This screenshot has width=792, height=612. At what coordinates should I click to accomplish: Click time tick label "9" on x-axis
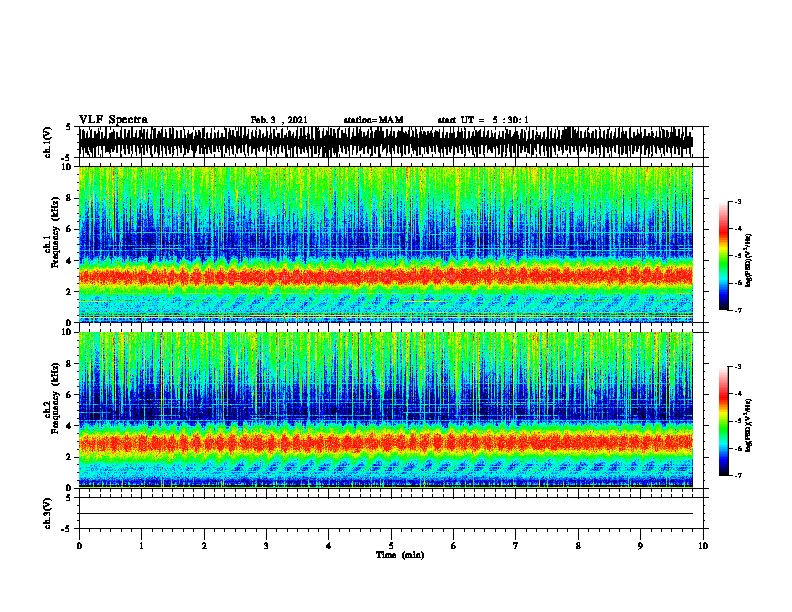pyautogui.click(x=640, y=546)
